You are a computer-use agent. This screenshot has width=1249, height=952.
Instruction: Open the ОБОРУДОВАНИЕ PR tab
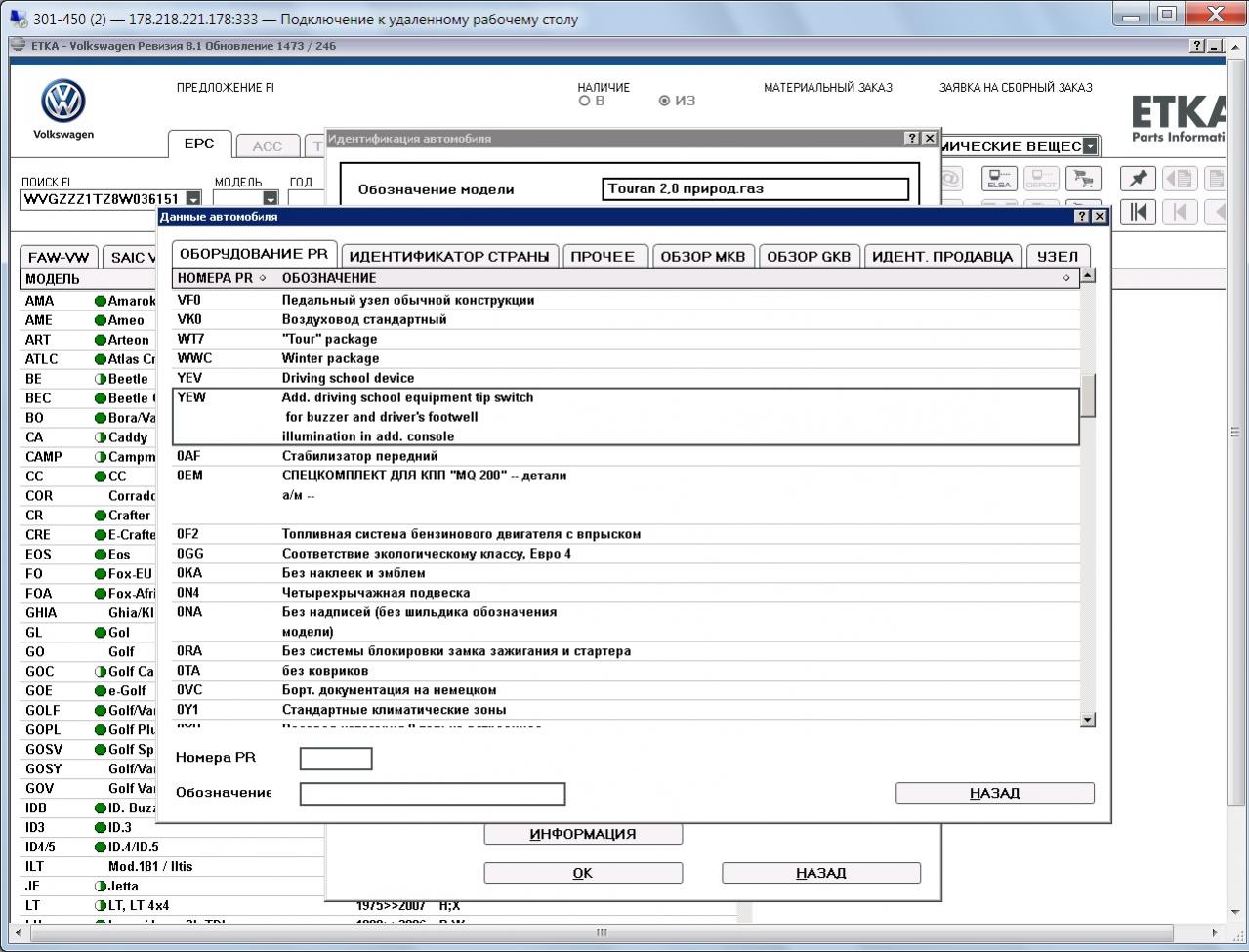click(254, 254)
